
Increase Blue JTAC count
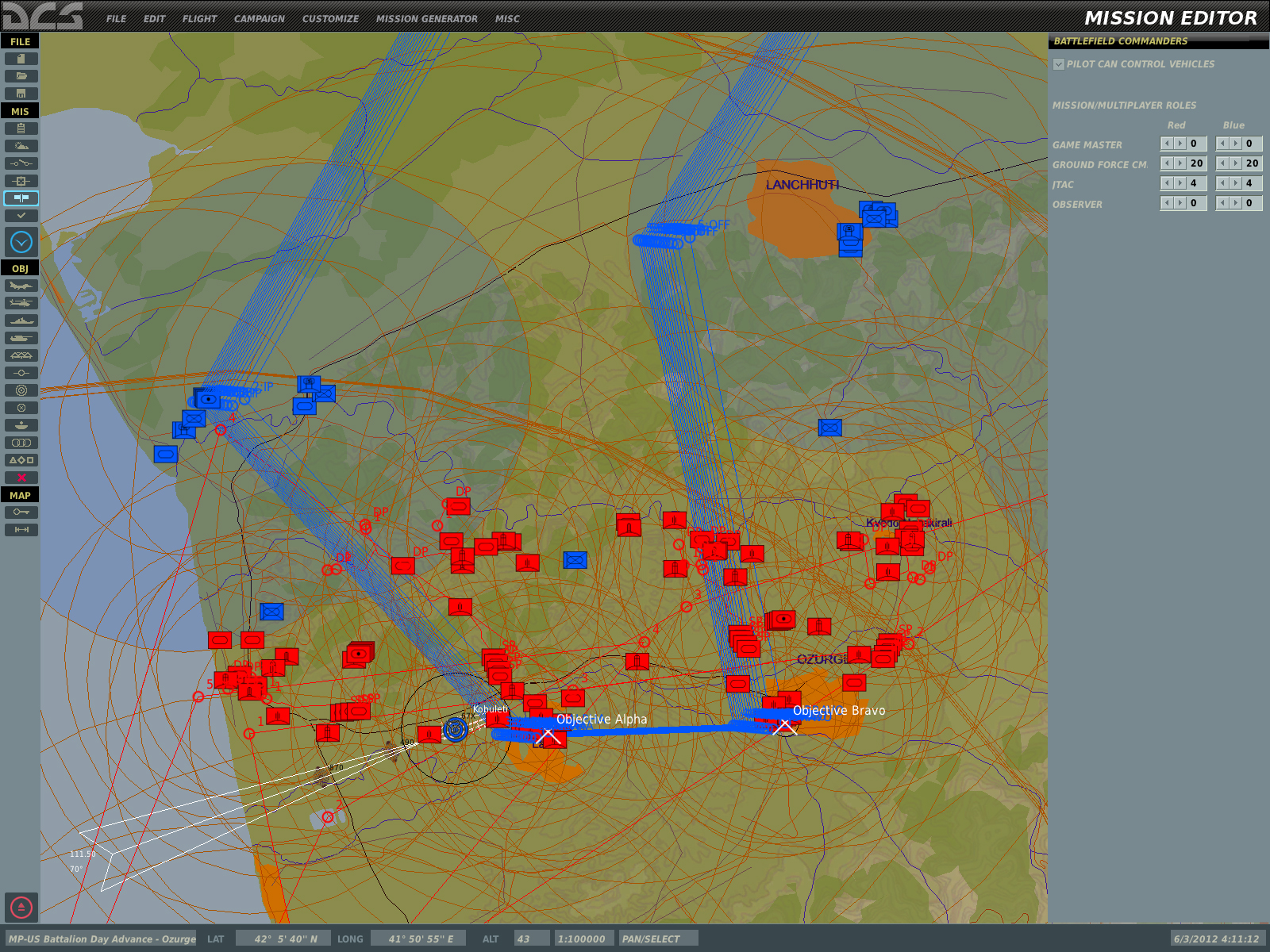(x=1236, y=183)
